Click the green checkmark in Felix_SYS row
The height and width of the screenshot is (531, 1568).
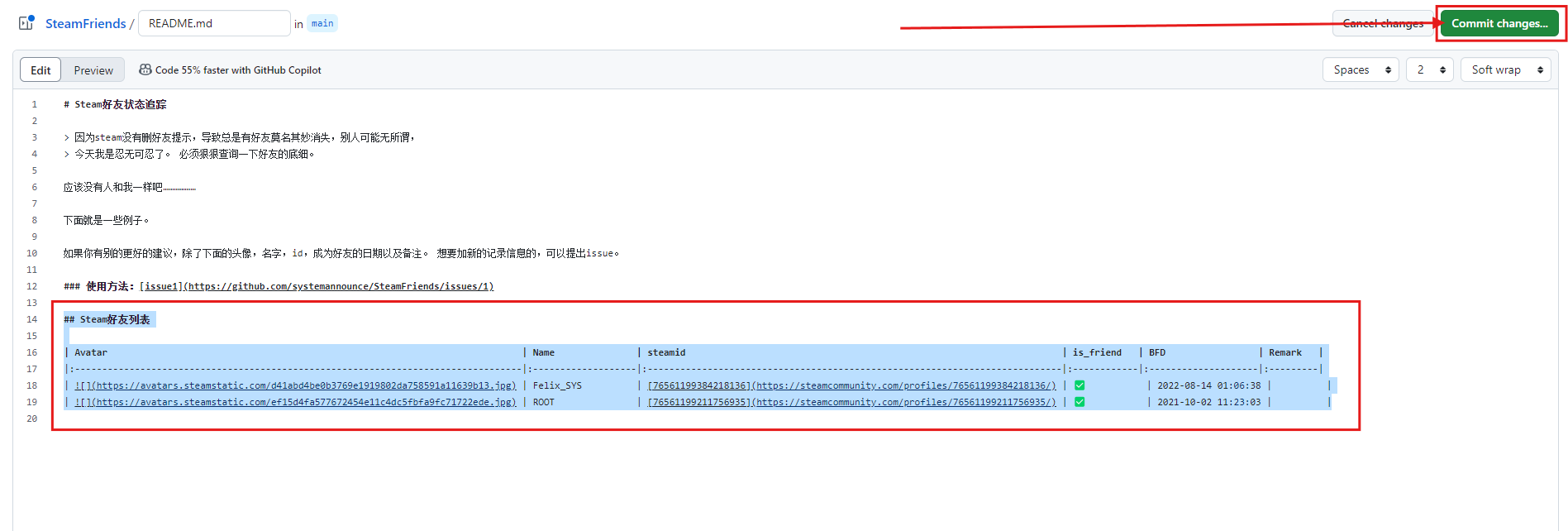pyautogui.click(x=1079, y=385)
